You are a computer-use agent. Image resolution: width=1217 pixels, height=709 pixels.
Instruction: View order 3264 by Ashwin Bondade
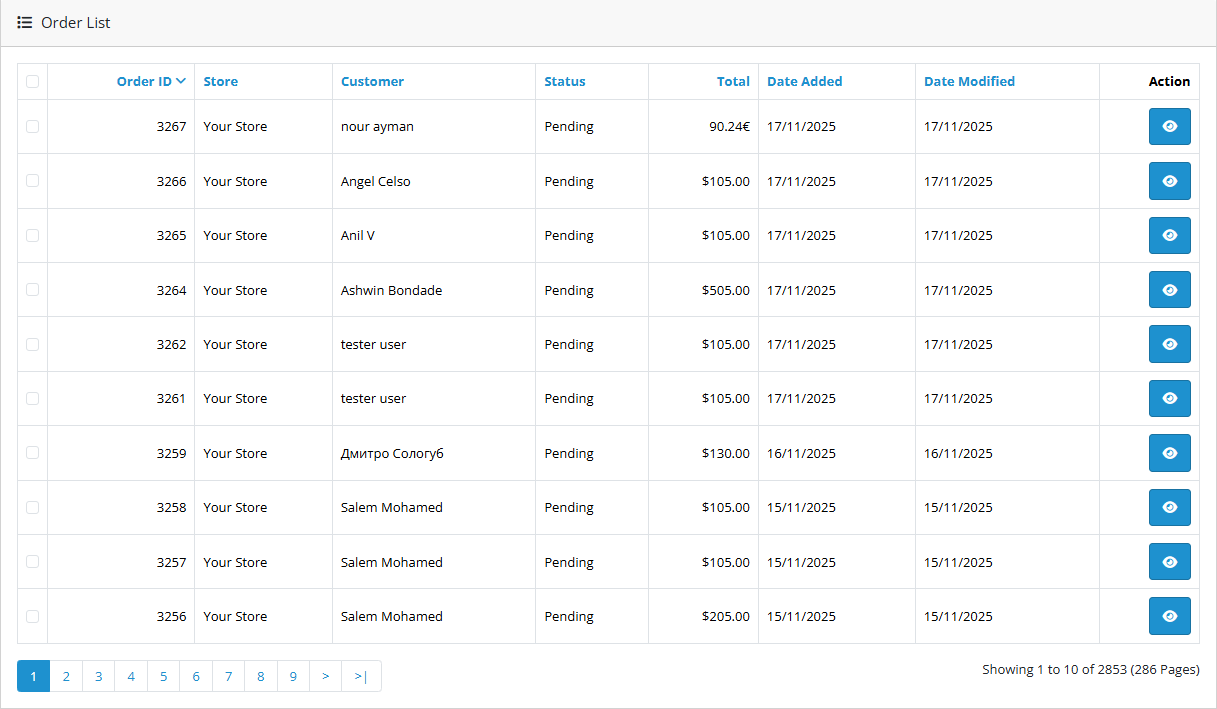click(1169, 290)
